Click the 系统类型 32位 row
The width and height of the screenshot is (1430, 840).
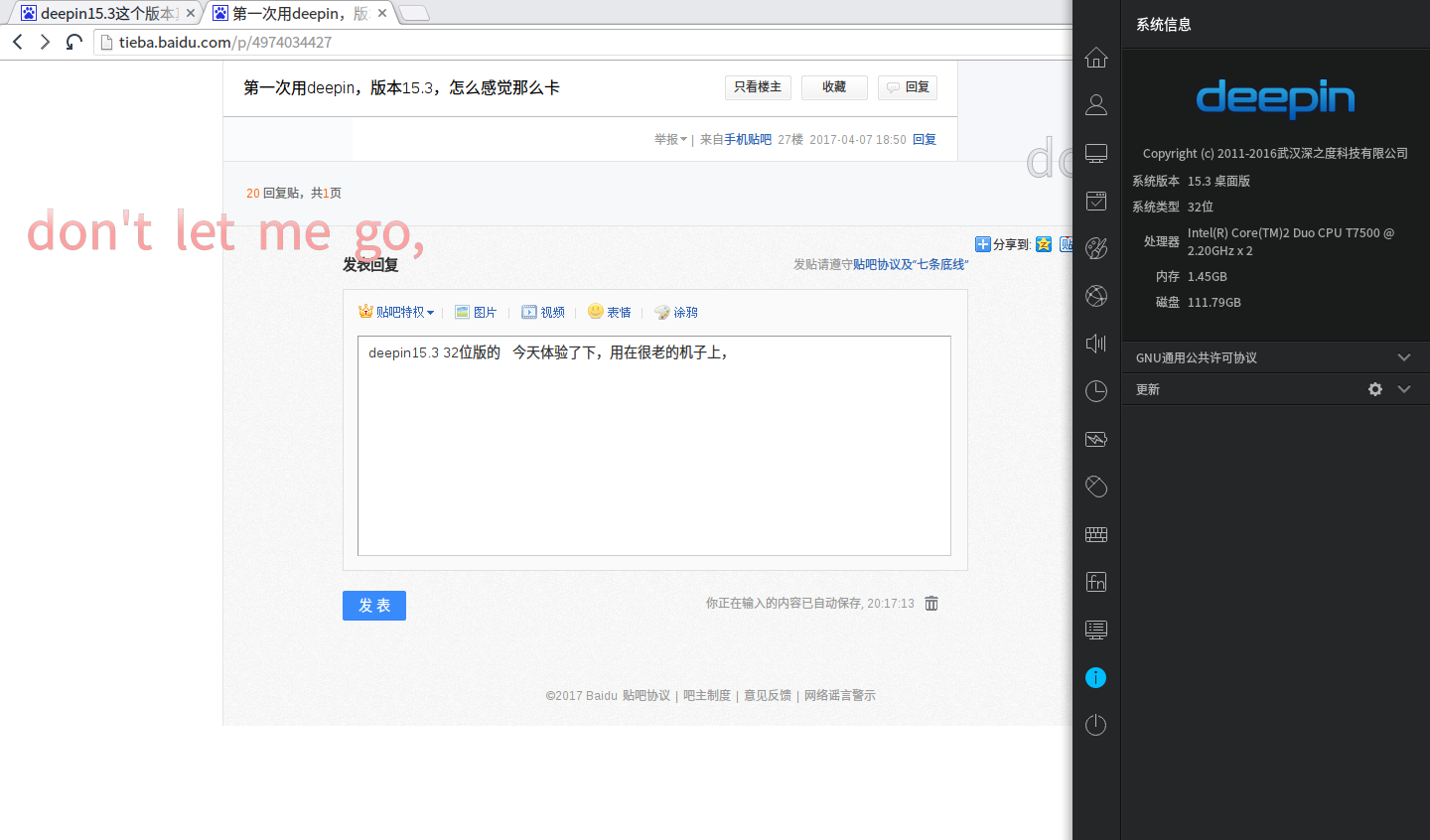pos(1173,207)
